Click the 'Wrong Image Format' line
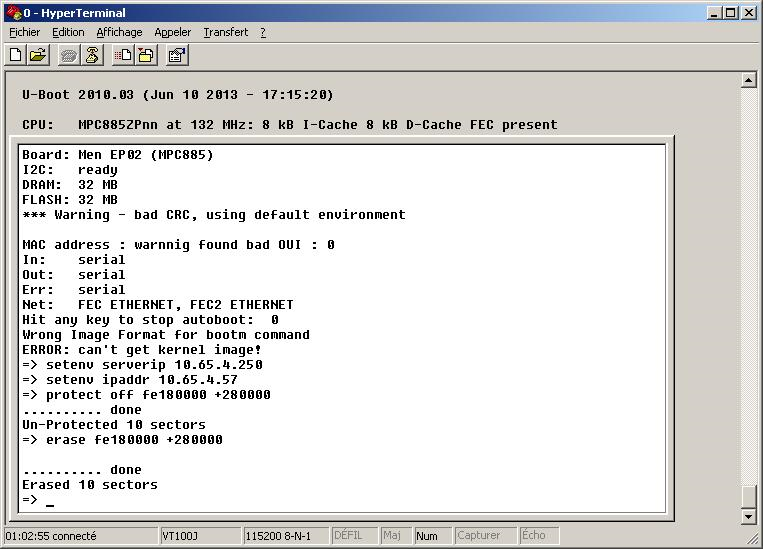This screenshot has width=763, height=549. click(x=166, y=335)
